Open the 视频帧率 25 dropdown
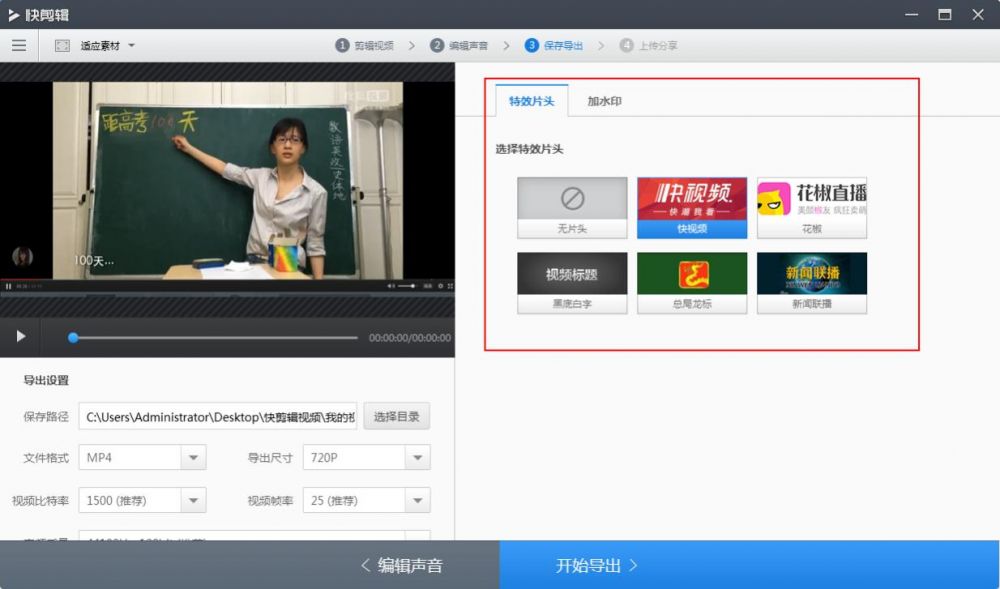The height and width of the screenshot is (589, 1000). 367,500
